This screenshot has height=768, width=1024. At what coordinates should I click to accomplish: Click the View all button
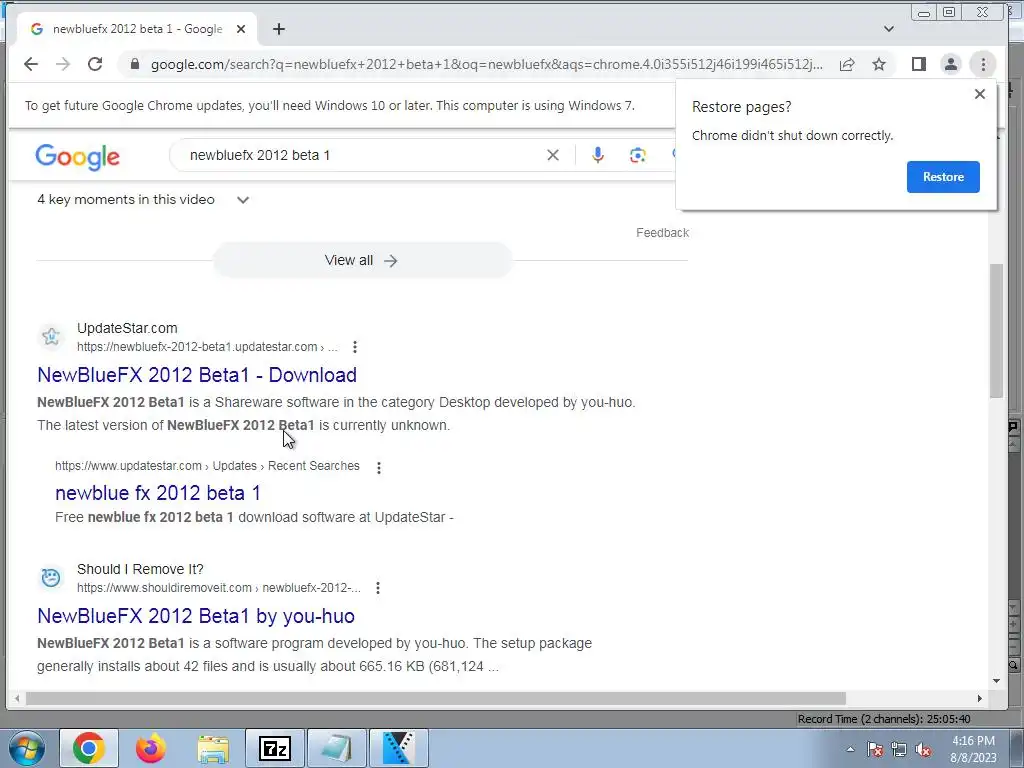coord(362,261)
